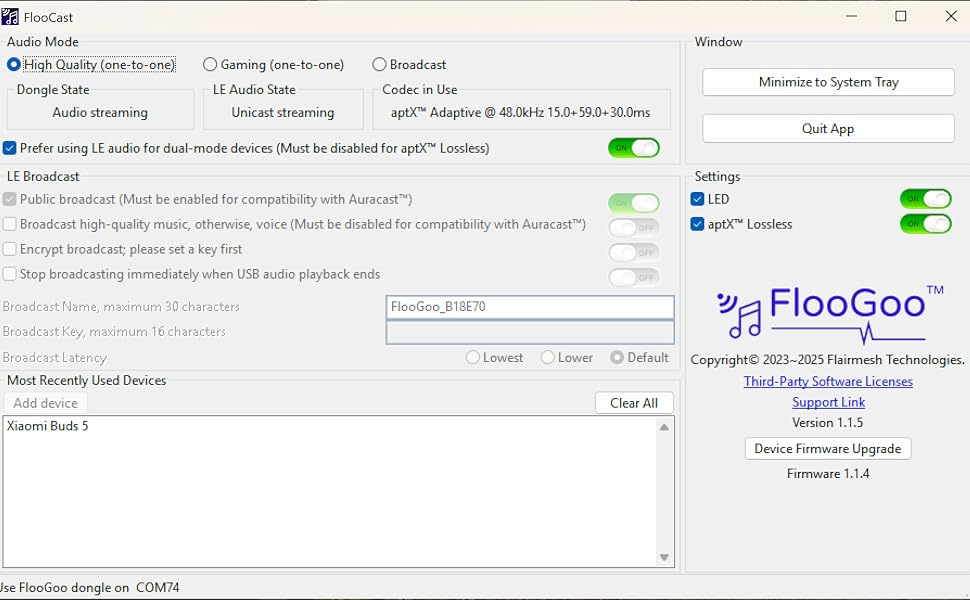Click the Audio streaming dongle state text

pos(100,113)
